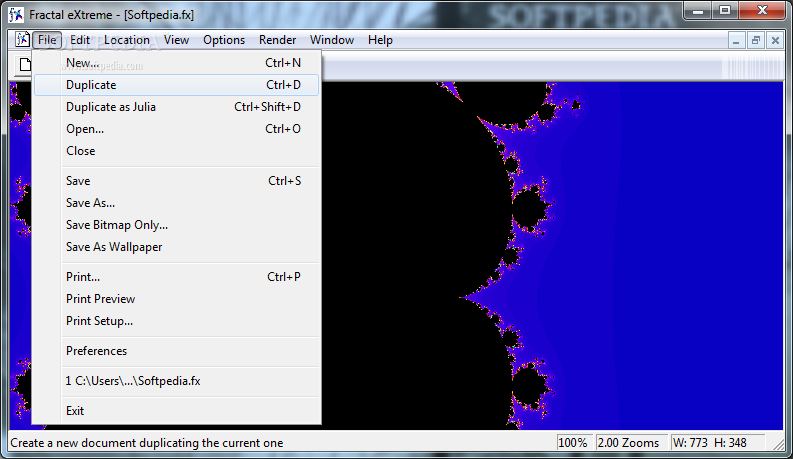Close the Softpedia.fx document window
793x459 pixels.
pyautogui.click(x=775, y=40)
